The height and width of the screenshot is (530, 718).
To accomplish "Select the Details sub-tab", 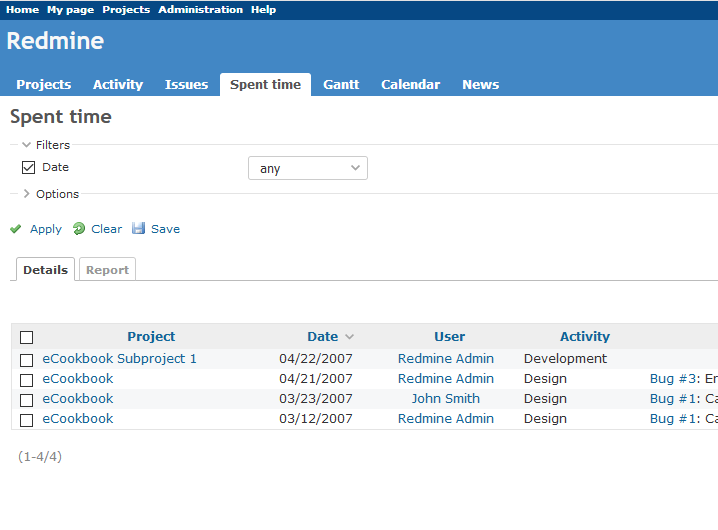I will [x=45, y=269].
